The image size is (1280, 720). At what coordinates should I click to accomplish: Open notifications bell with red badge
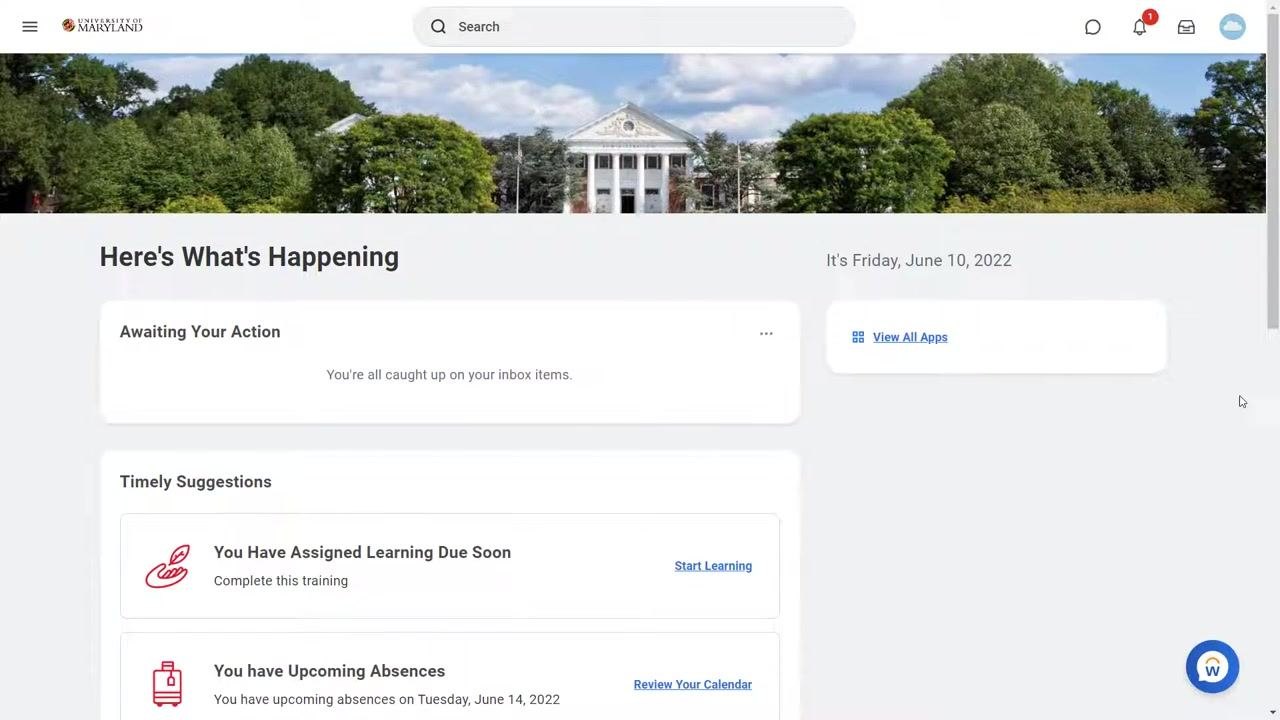[x=1140, y=26]
